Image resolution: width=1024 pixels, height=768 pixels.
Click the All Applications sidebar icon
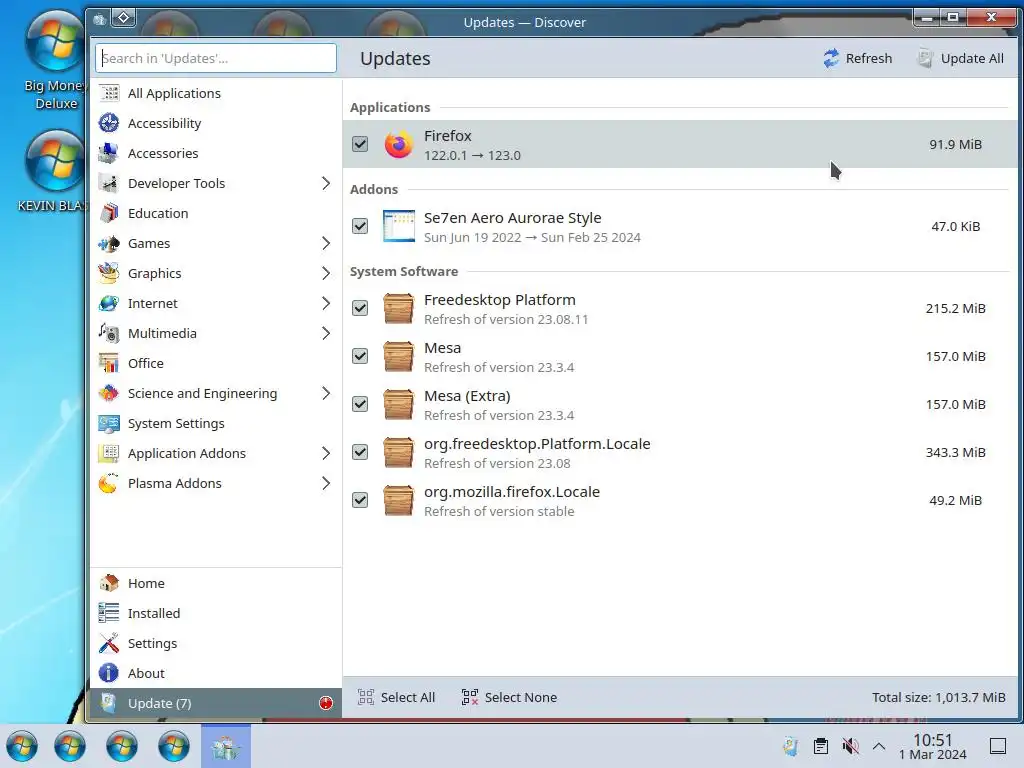[109, 93]
